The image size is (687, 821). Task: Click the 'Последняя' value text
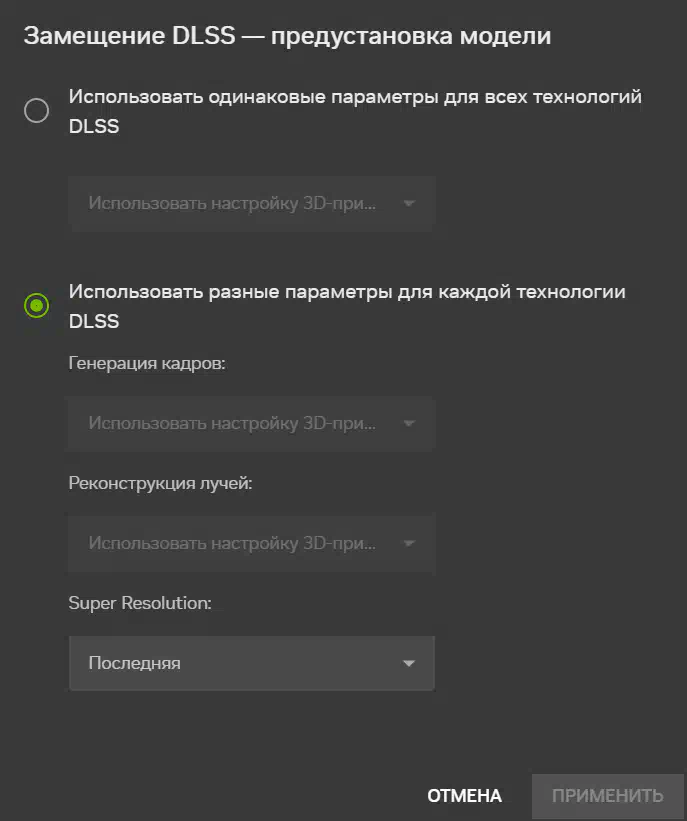135,663
